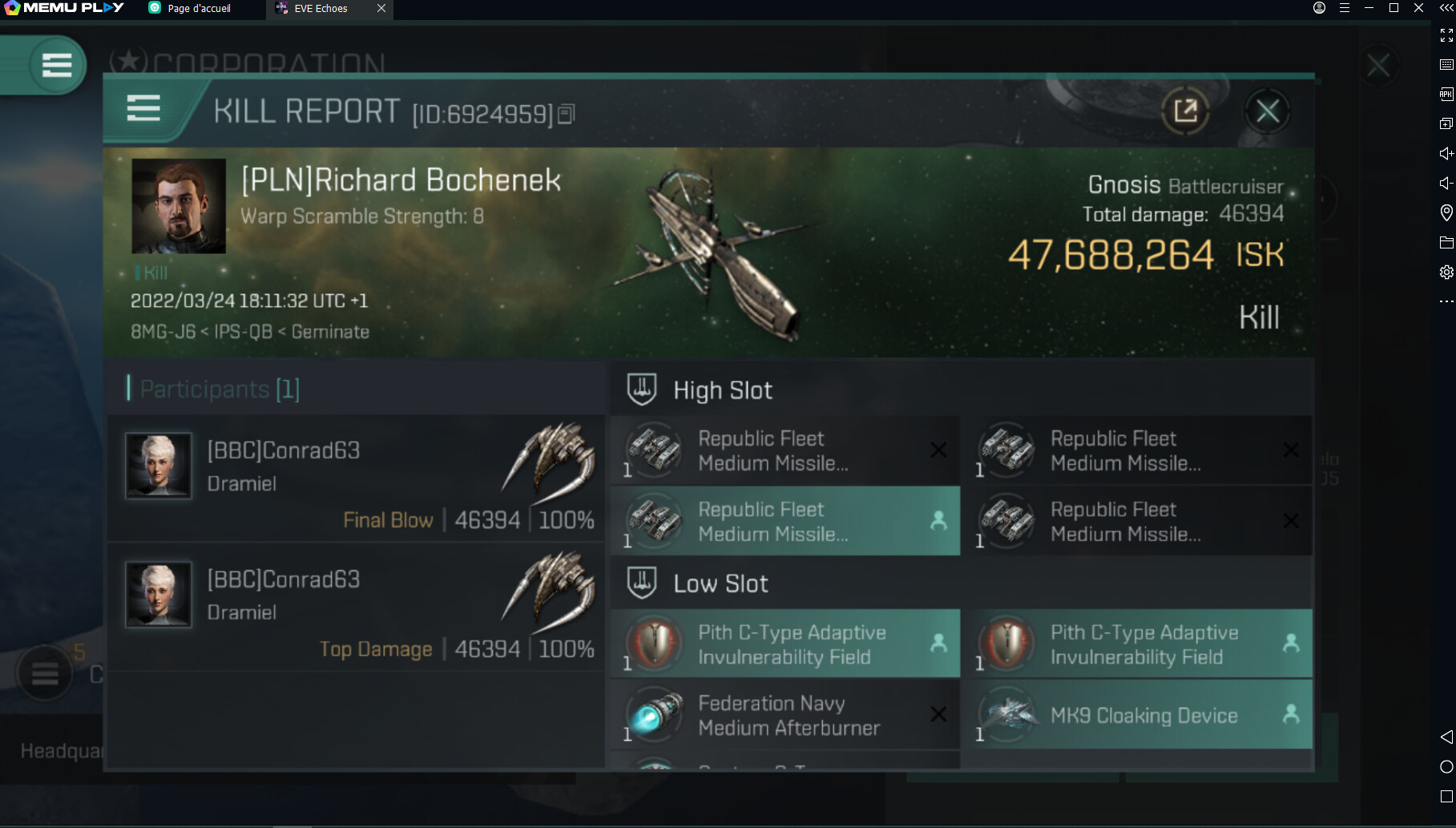Viewport: 1456px width, 828px height.
Task: Open Richard Bochenek's pilot portrait
Action: click(179, 206)
